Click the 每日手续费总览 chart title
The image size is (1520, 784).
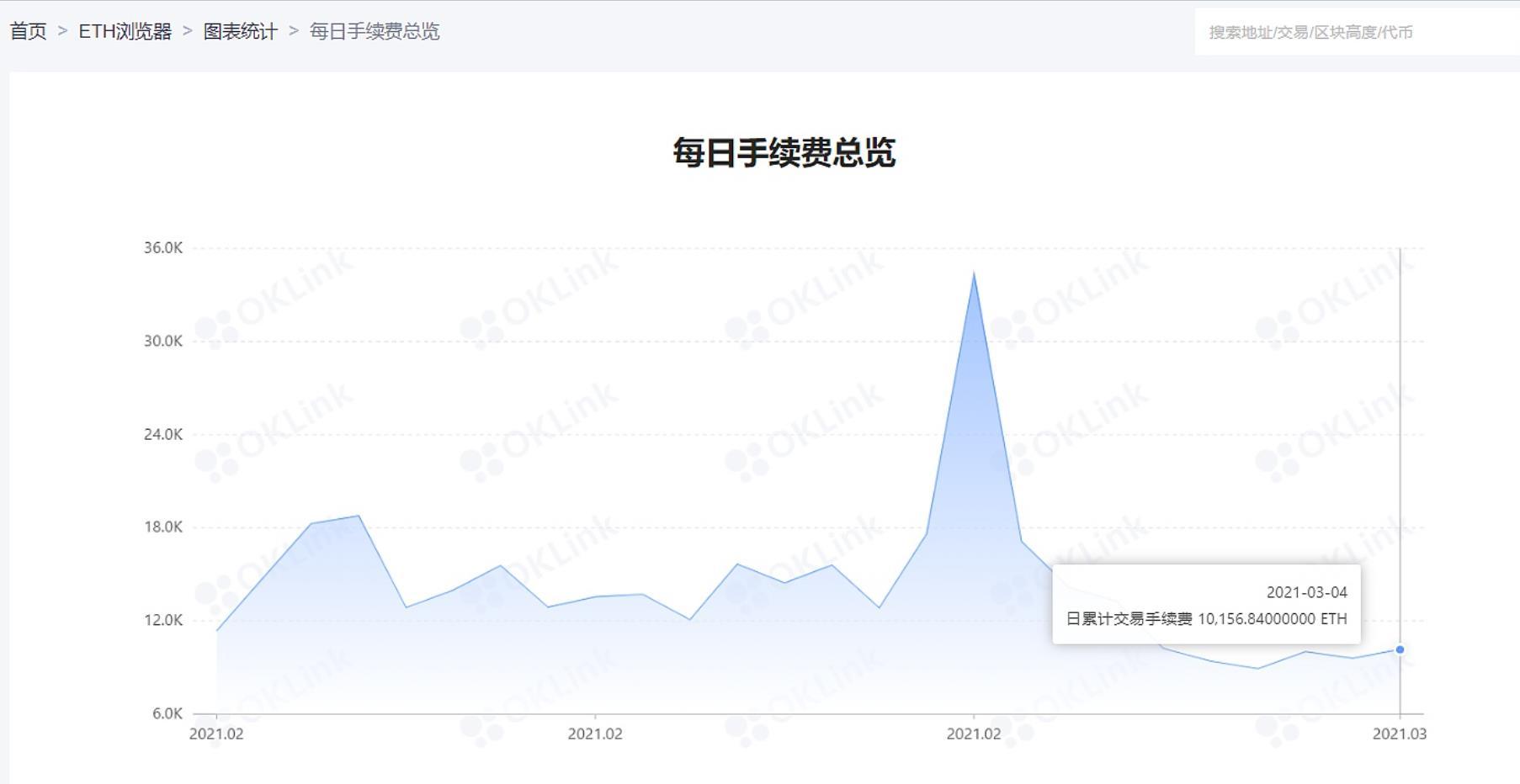783,153
